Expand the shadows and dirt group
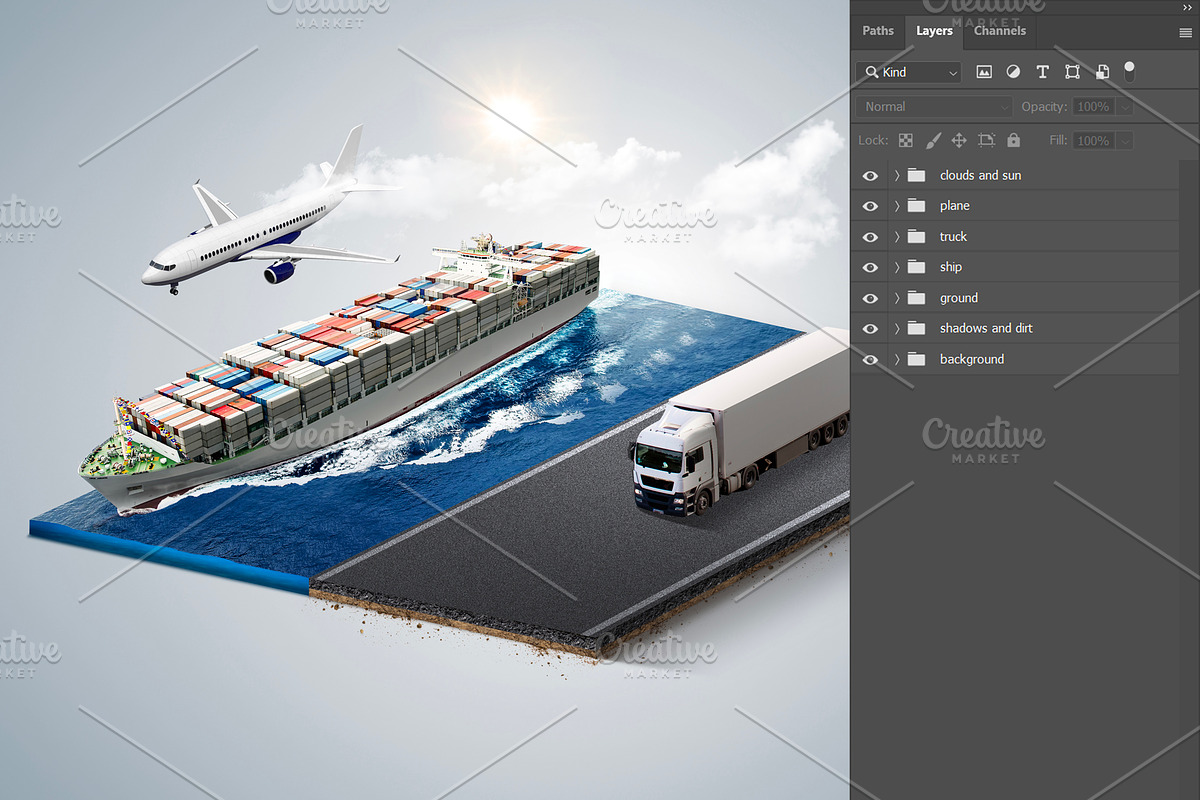Viewport: 1200px width, 800px height. (897, 328)
